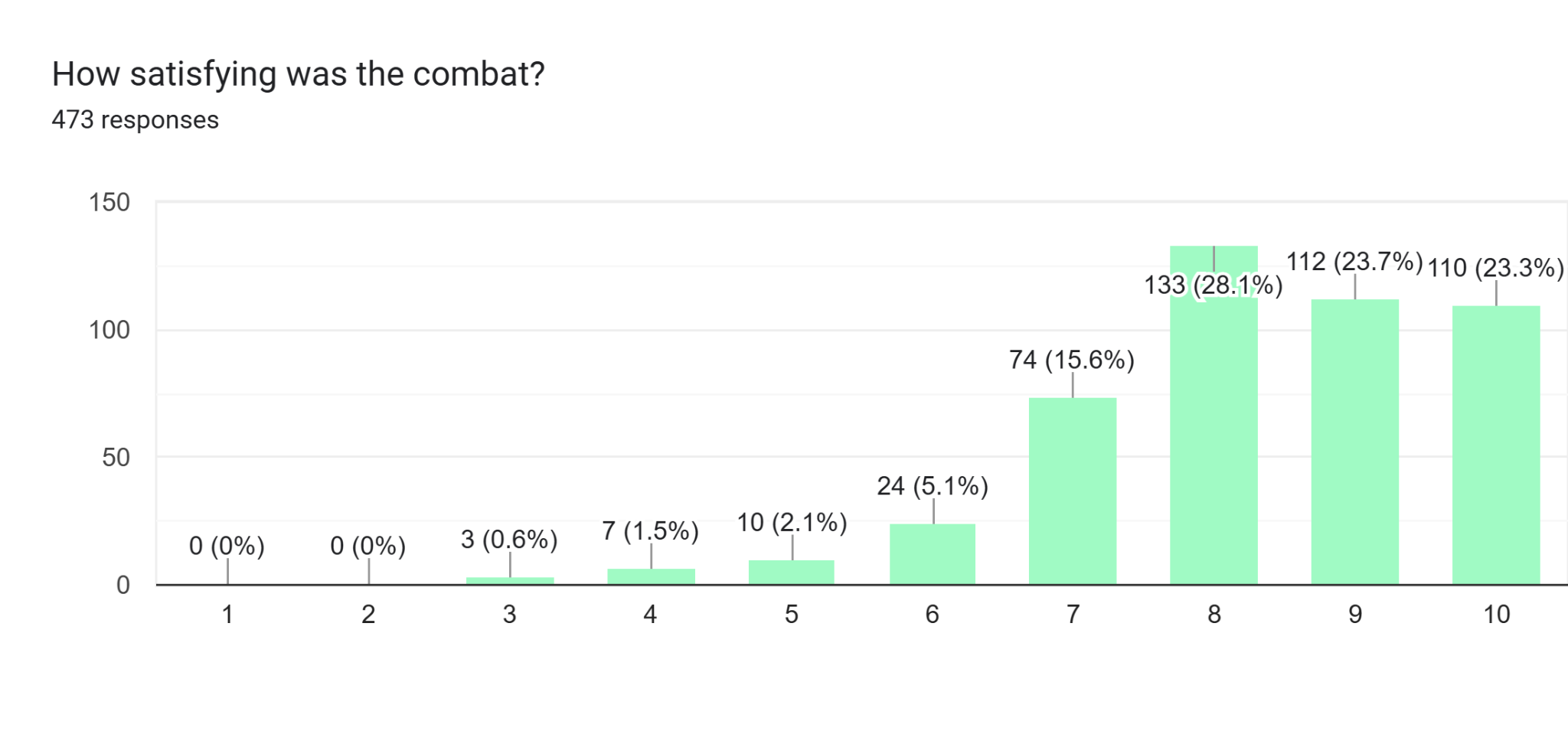Screen dimensions: 1568x744
Task: Click the "3 (0.6%)" data label
Action: (509, 540)
